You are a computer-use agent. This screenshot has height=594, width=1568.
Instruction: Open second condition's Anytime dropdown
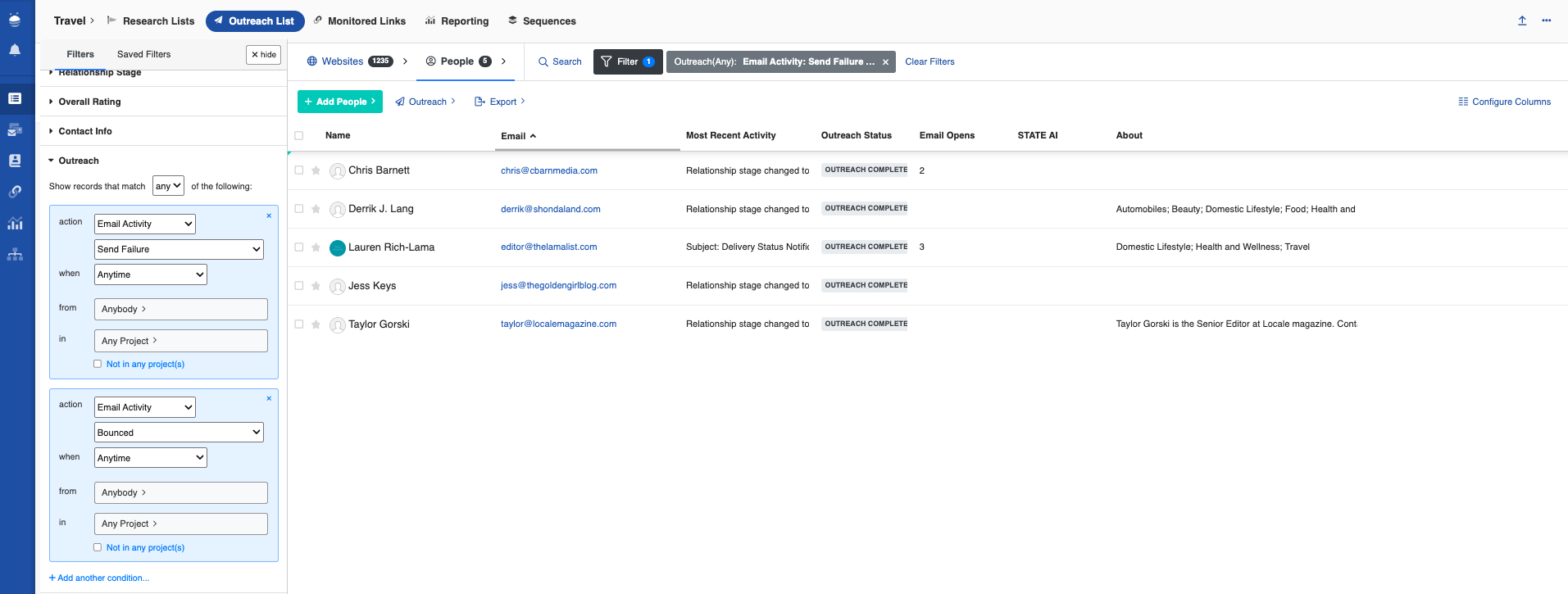click(x=151, y=458)
